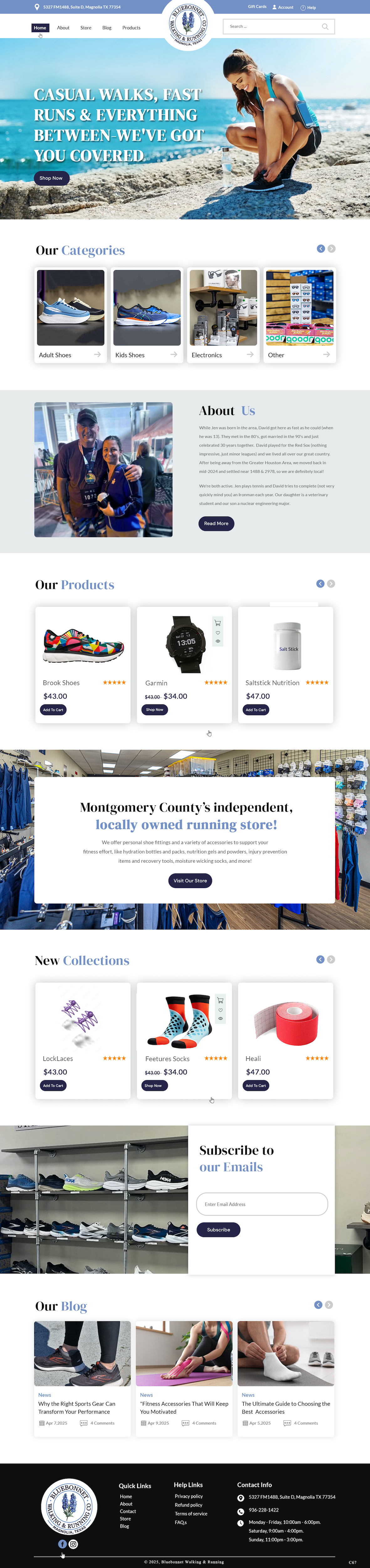The width and height of the screenshot is (370, 1568).
Task: Select the Blog navigation item
Action: pyautogui.click(x=107, y=28)
